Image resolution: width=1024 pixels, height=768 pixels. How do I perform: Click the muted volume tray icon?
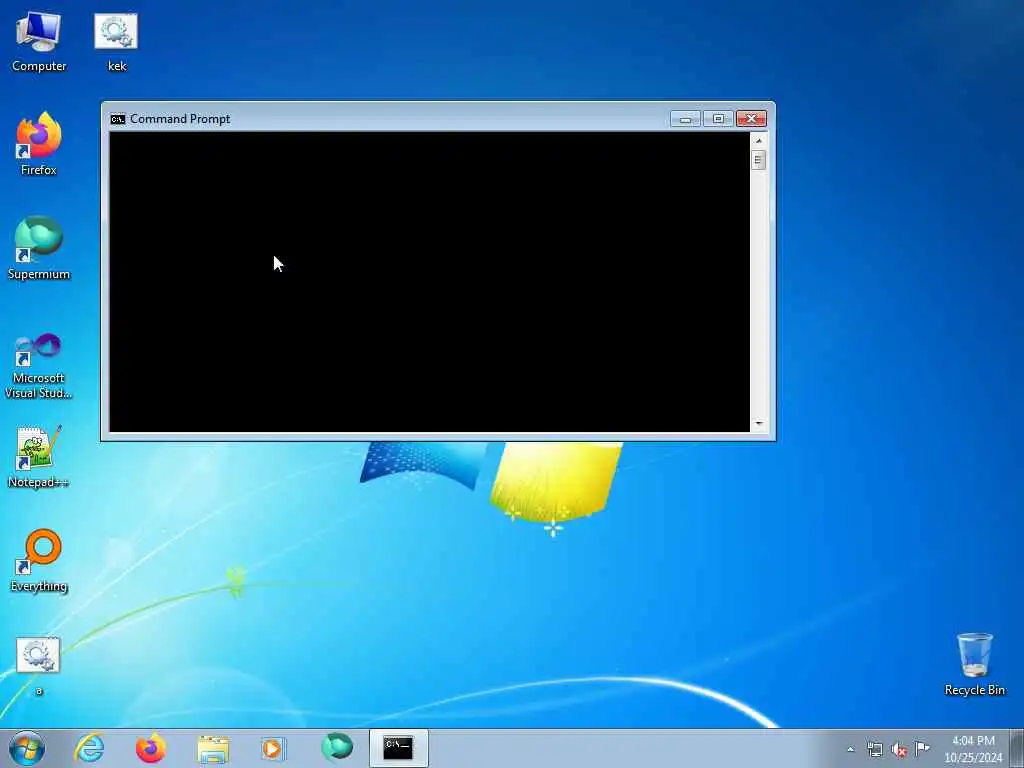(899, 750)
